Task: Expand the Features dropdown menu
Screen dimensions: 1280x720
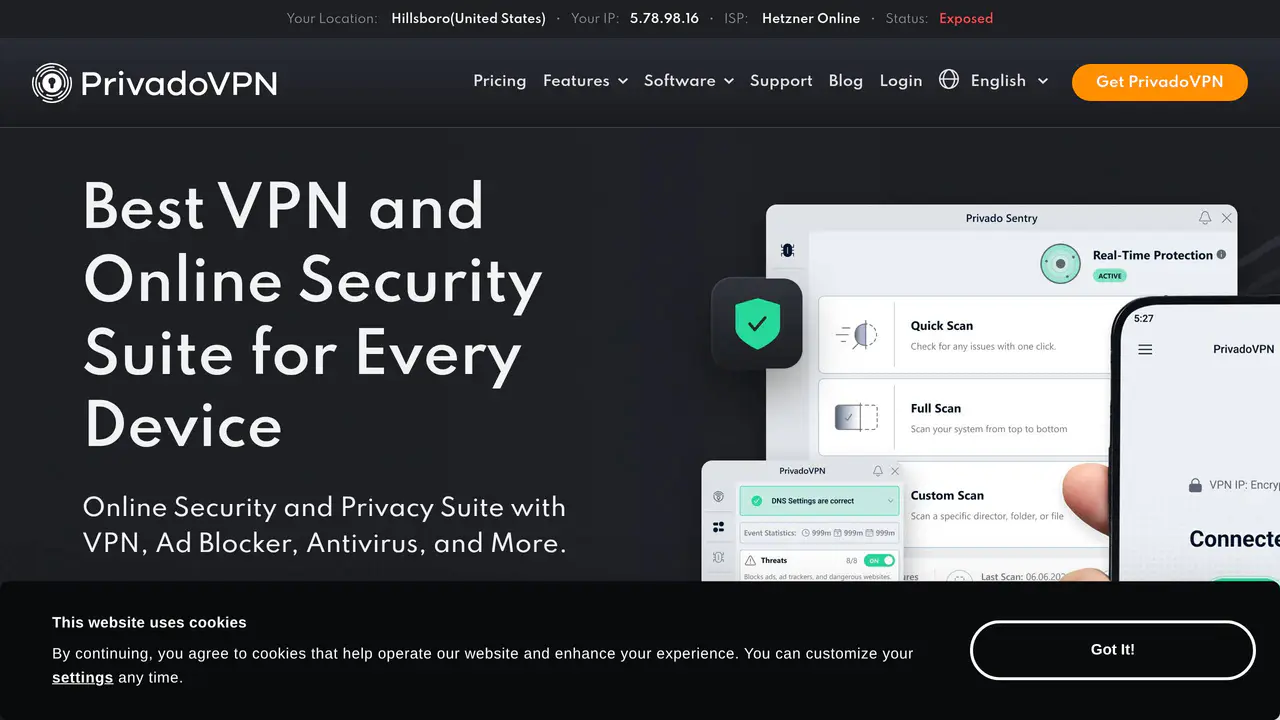Action: point(586,81)
